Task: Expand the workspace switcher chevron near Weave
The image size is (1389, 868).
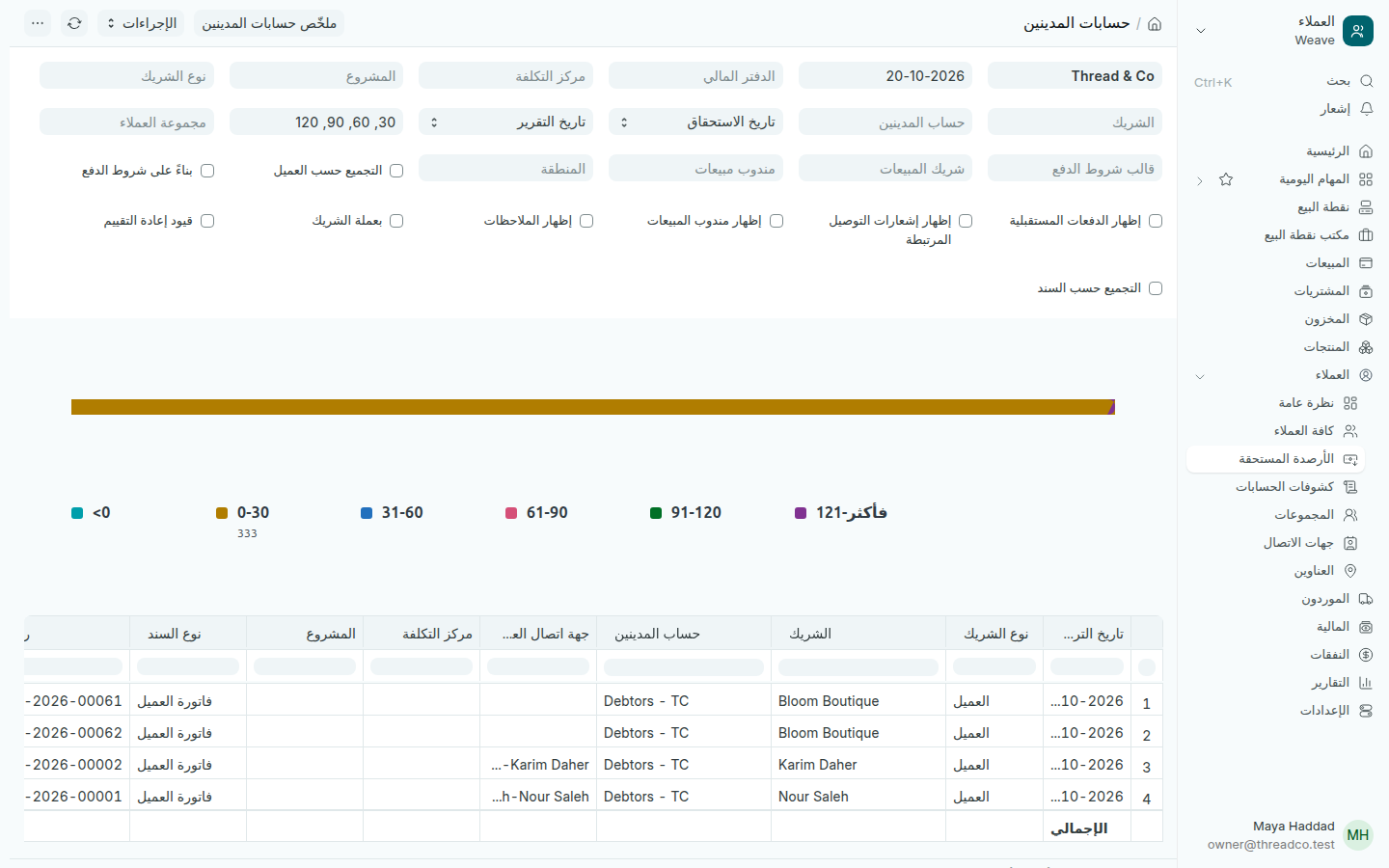Action: pyautogui.click(x=1201, y=31)
